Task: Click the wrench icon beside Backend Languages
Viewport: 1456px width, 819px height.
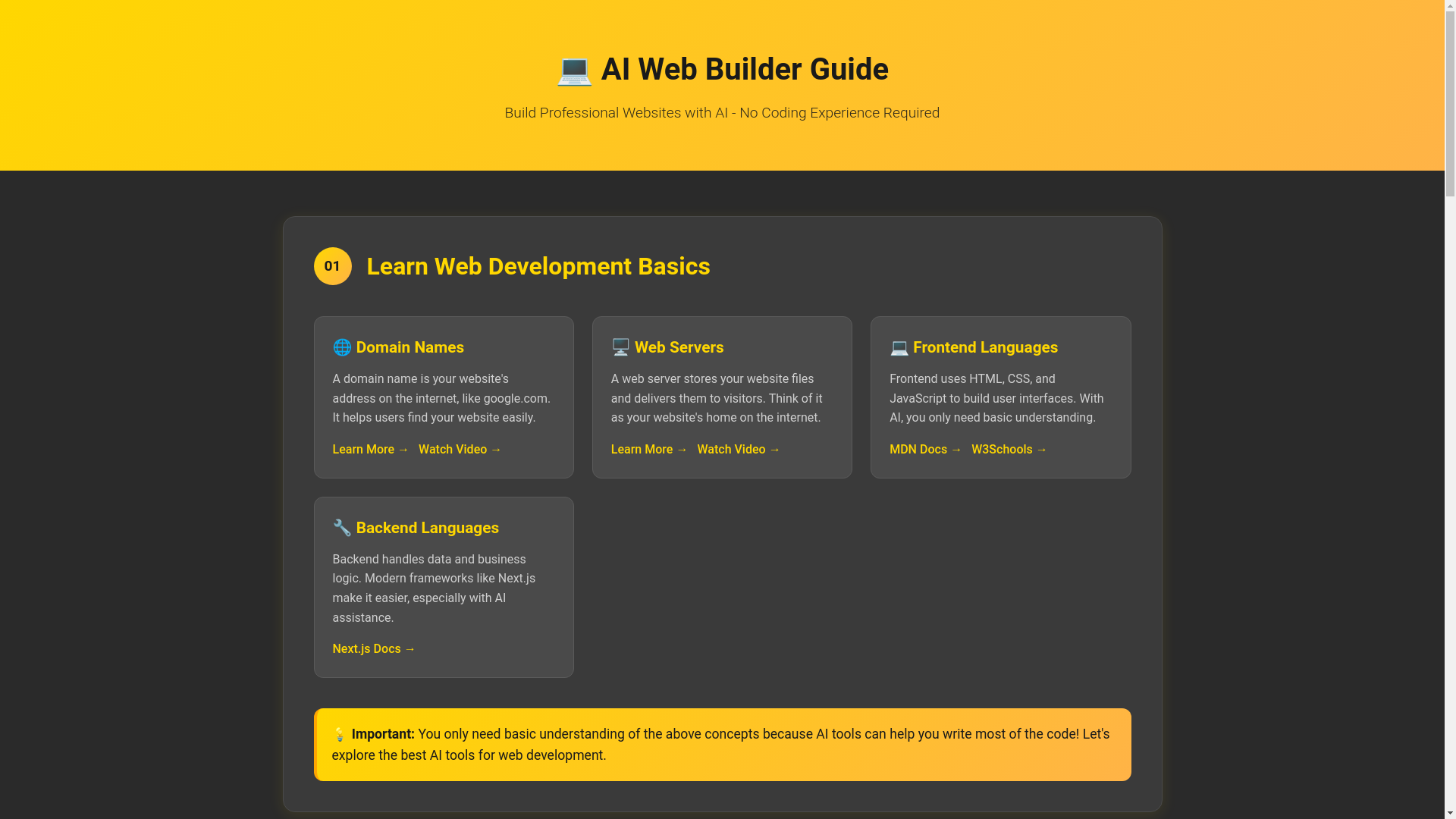Action: (342, 528)
